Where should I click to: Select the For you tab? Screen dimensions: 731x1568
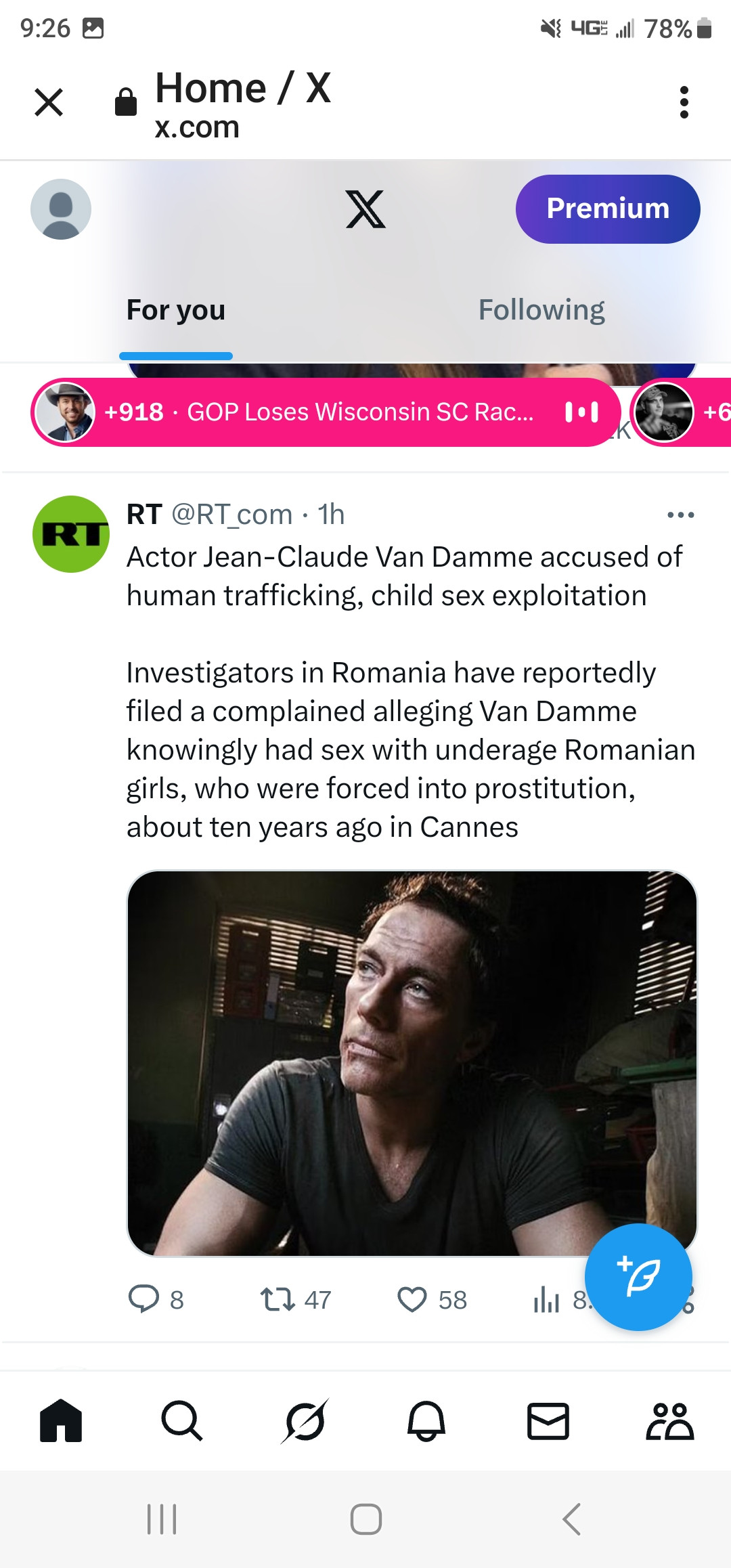pos(176,310)
